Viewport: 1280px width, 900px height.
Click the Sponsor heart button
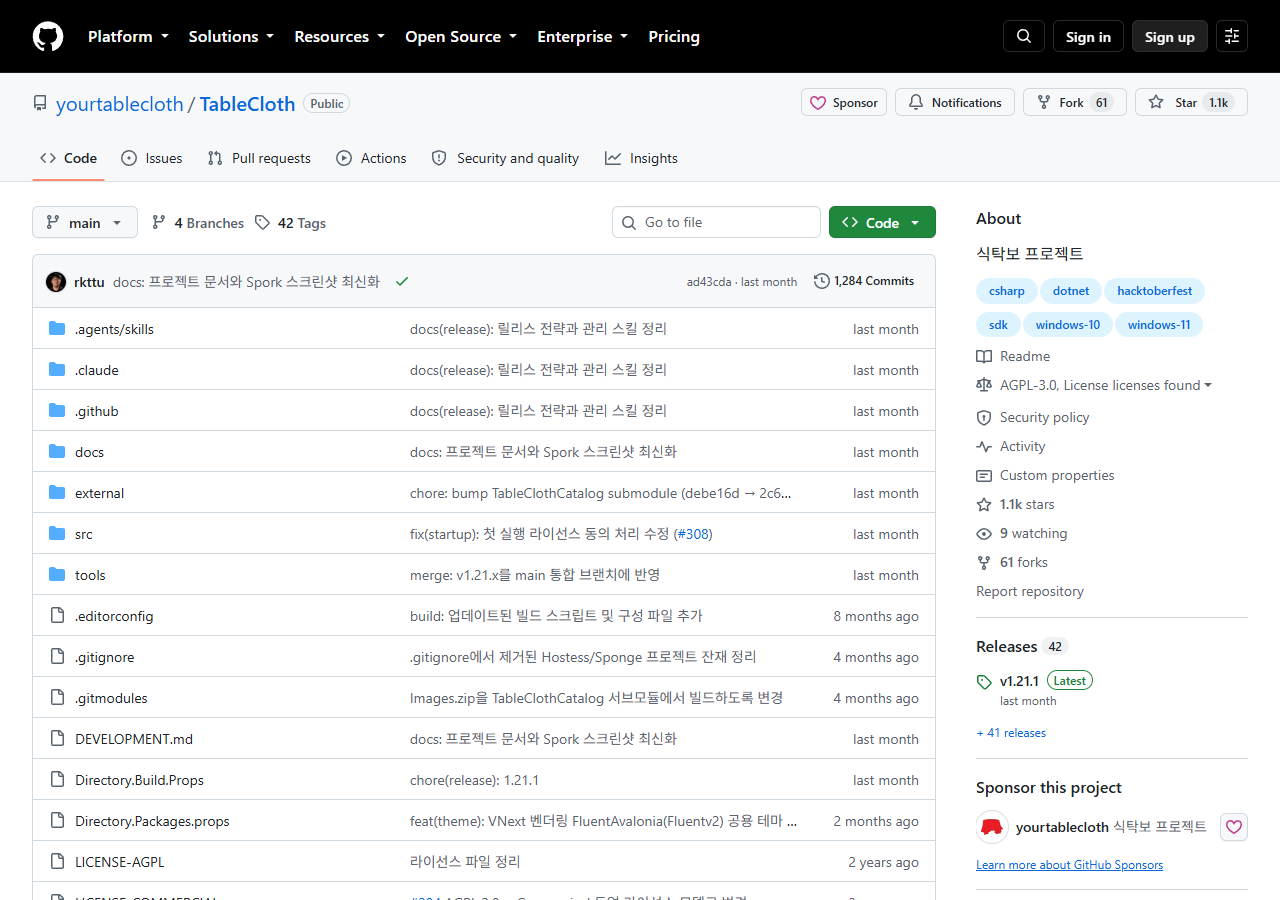844,102
